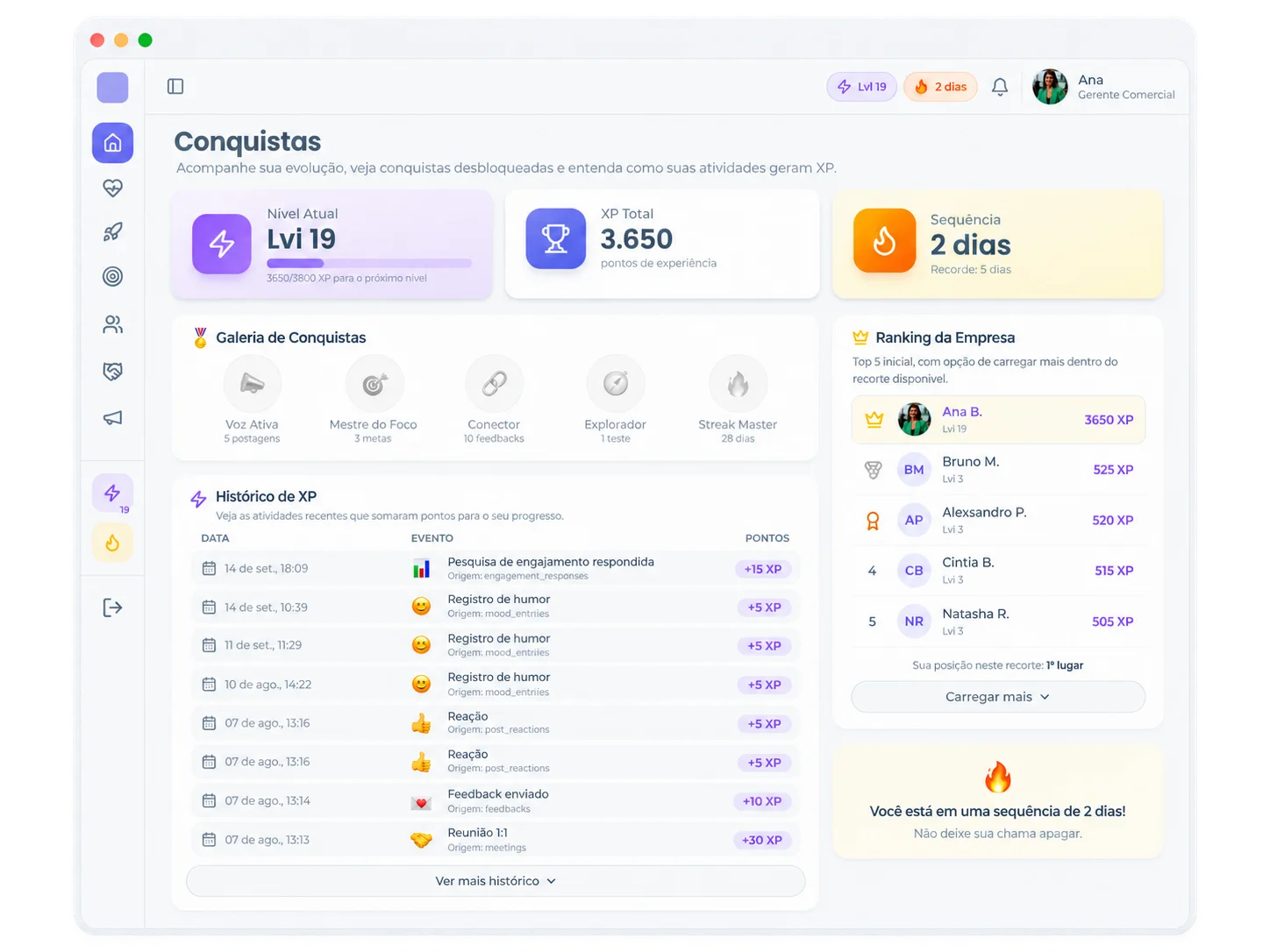Click the level XP progress bar
1270x952 pixels.
click(369, 263)
